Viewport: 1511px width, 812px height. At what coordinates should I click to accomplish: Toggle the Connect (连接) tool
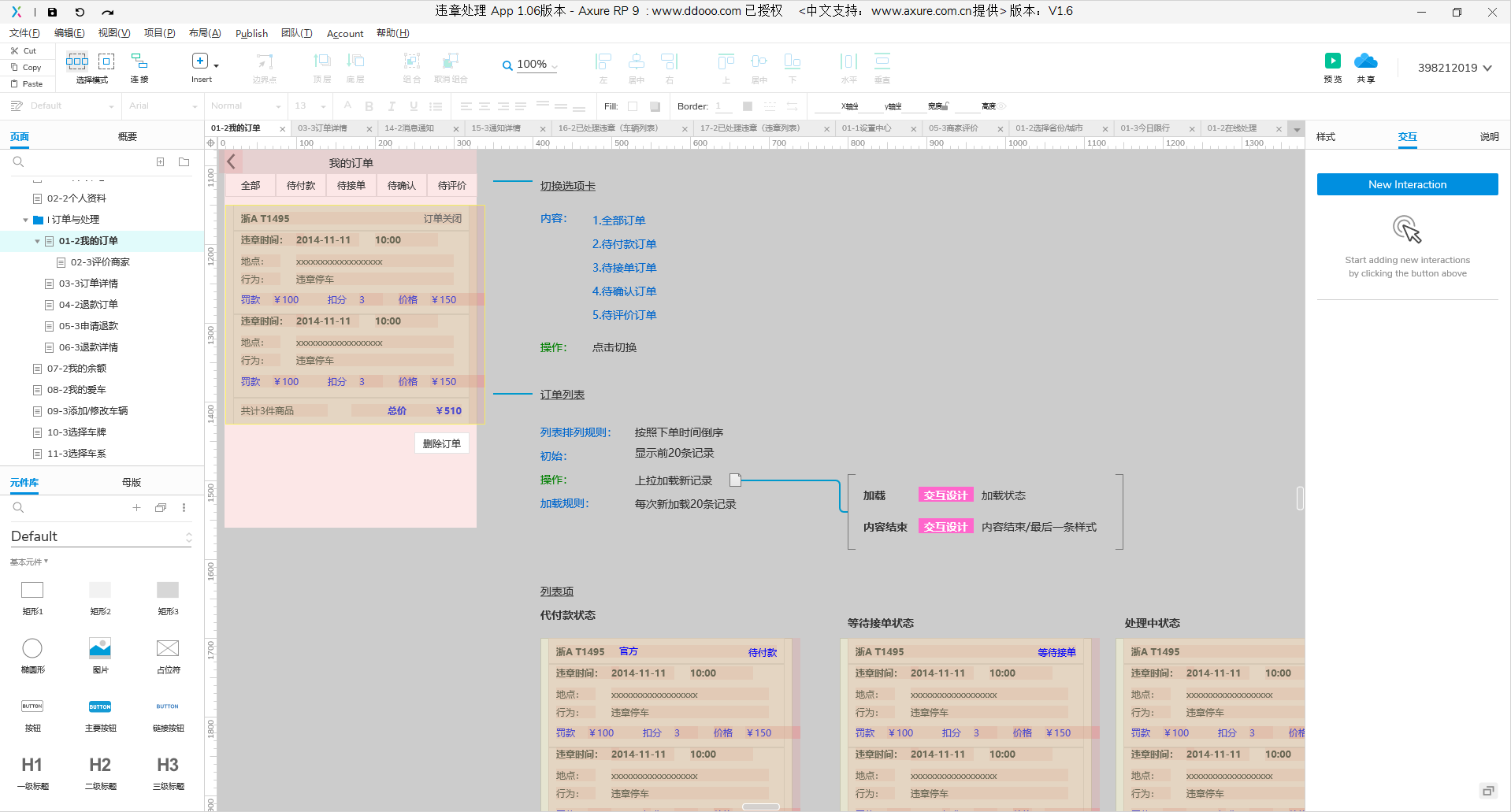coord(139,61)
